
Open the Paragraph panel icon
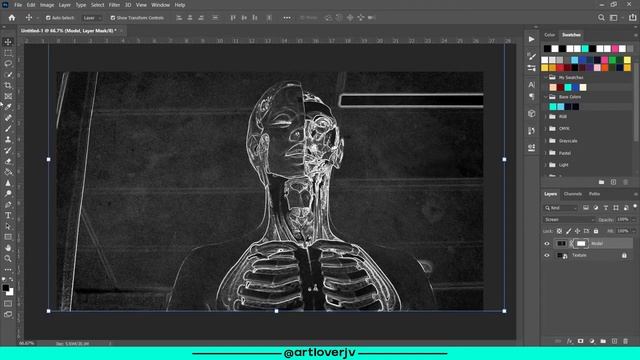coord(531,96)
